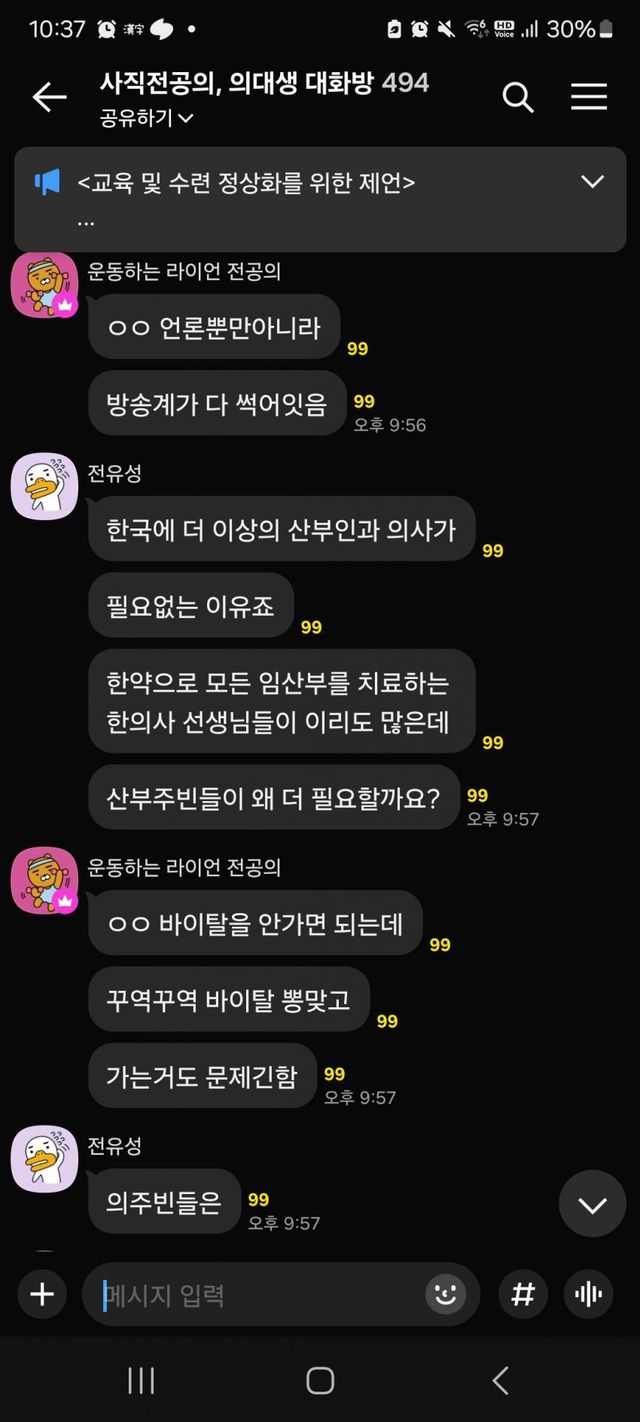Open the emoji smiley picker
Screen dimensions: 640x1422
(x=446, y=1295)
